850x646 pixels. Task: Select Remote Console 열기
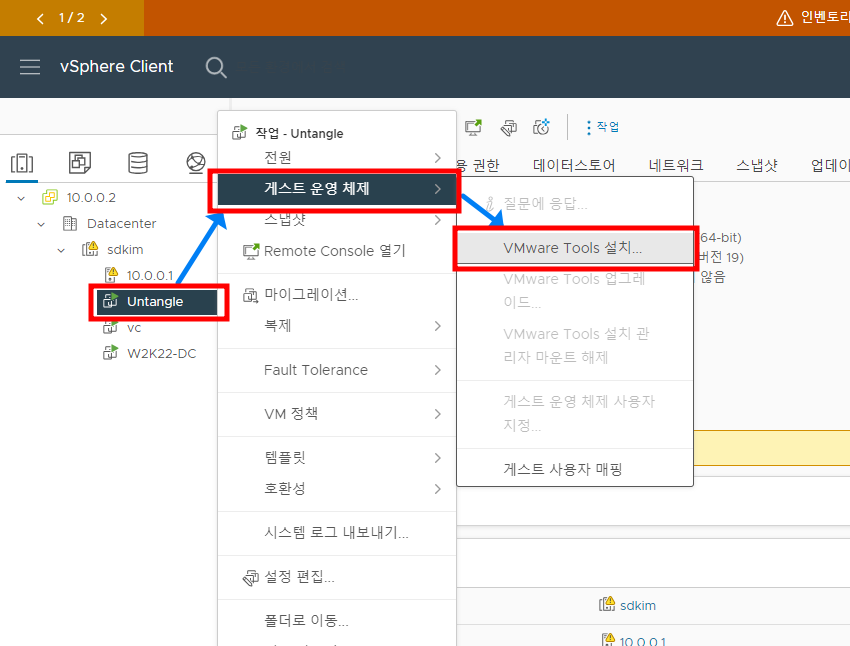pyautogui.click(x=336, y=251)
